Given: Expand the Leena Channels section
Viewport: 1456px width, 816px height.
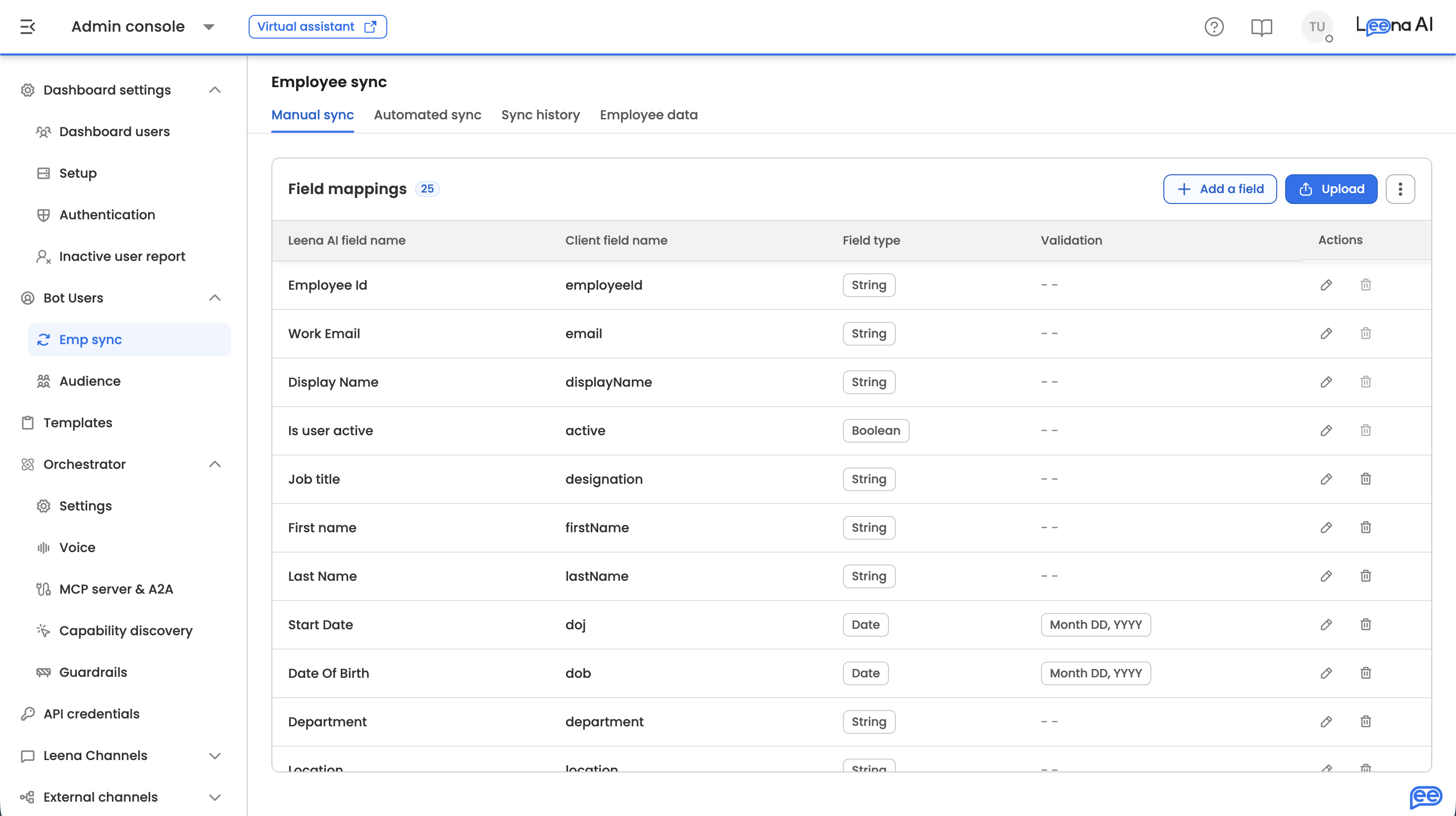Looking at the screenshot, I should (x=215, y=756).
